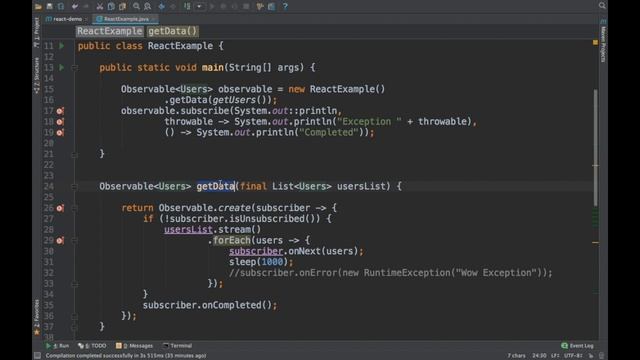This screenshot has height=360, width=640.
Task: Open the Run tool window button
Action: pos(58,346)
